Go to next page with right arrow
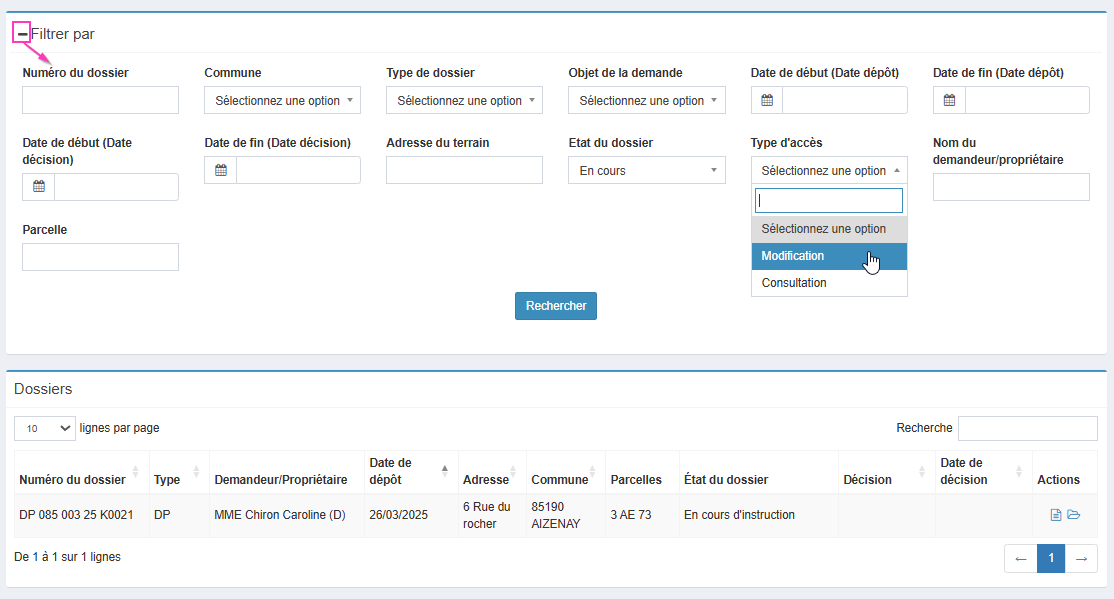 coord(1081,559)
